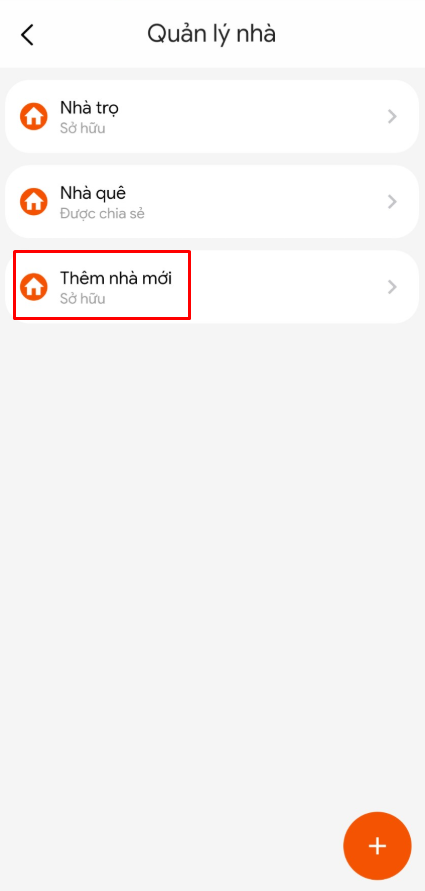Viewport: 425px width, 891px height.
Task: Open the Thêm nhà mới home card
Action: click(212, 287)
